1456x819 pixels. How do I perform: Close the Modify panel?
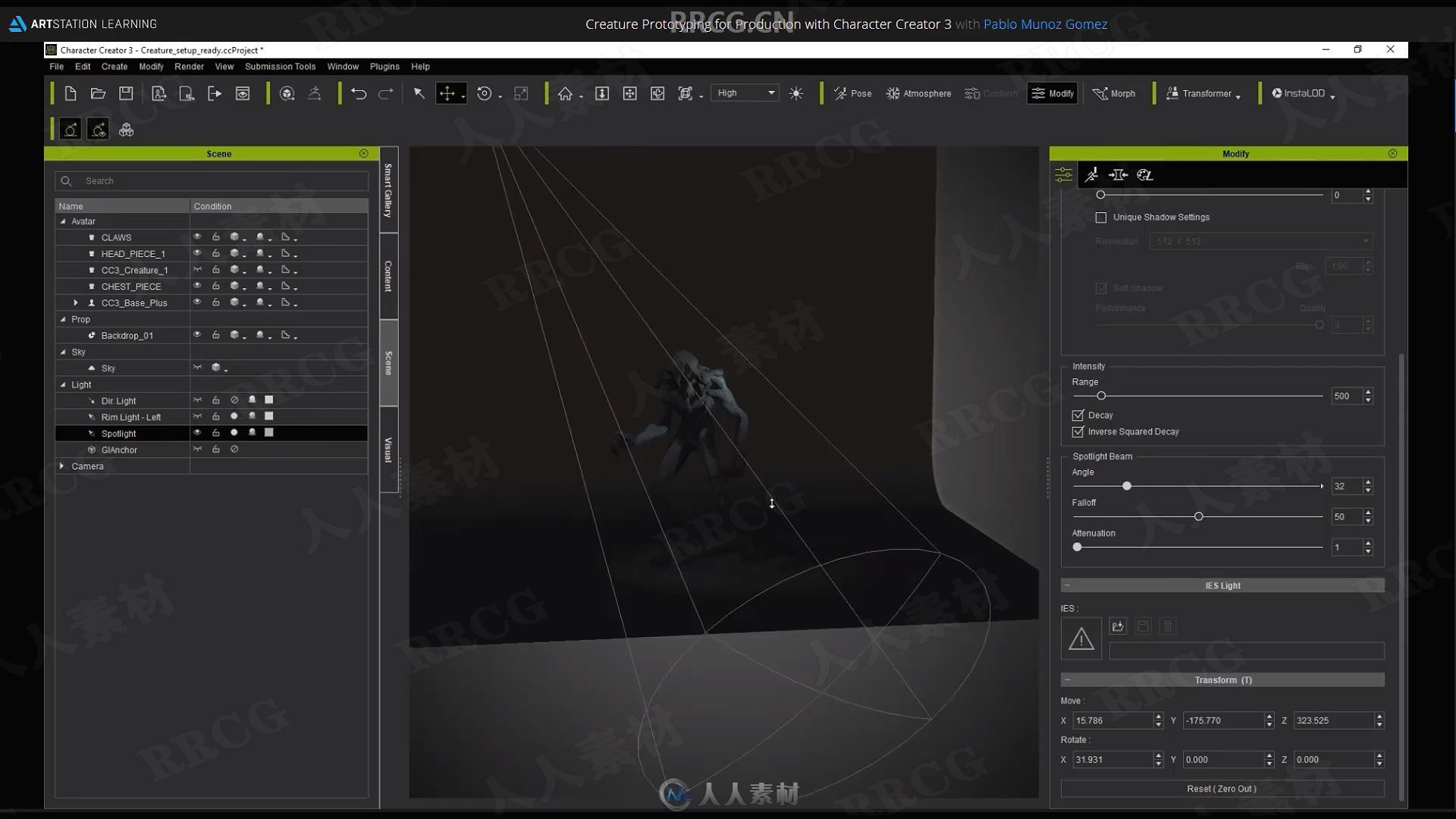[x=1392, y=153]
